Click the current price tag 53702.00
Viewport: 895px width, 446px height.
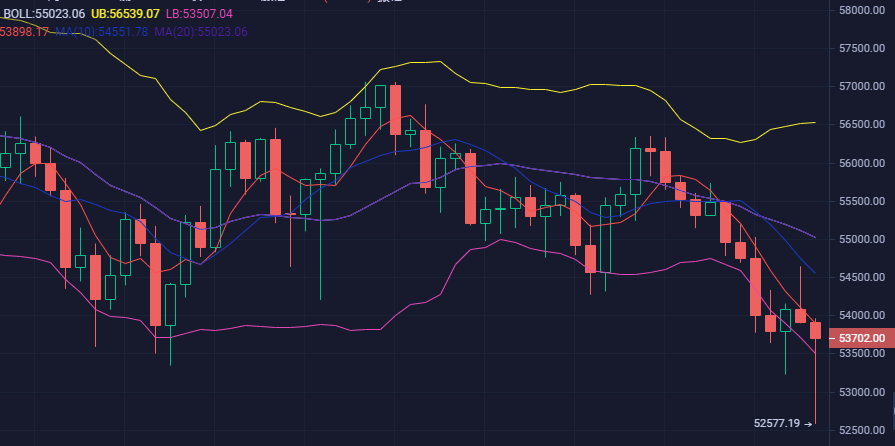[x=861, y=339]
